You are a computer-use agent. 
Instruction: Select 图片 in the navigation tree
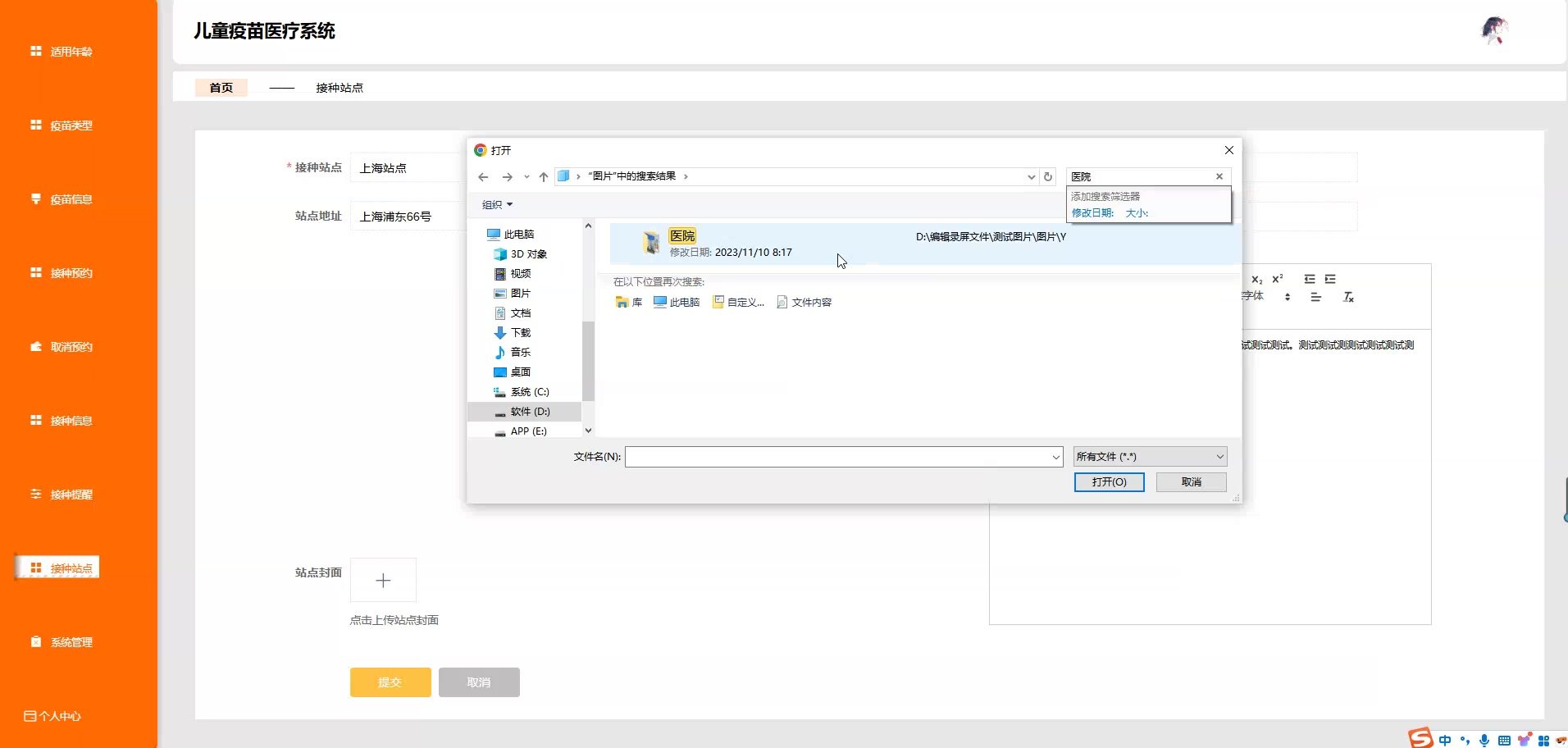click(x=513, y=294)
